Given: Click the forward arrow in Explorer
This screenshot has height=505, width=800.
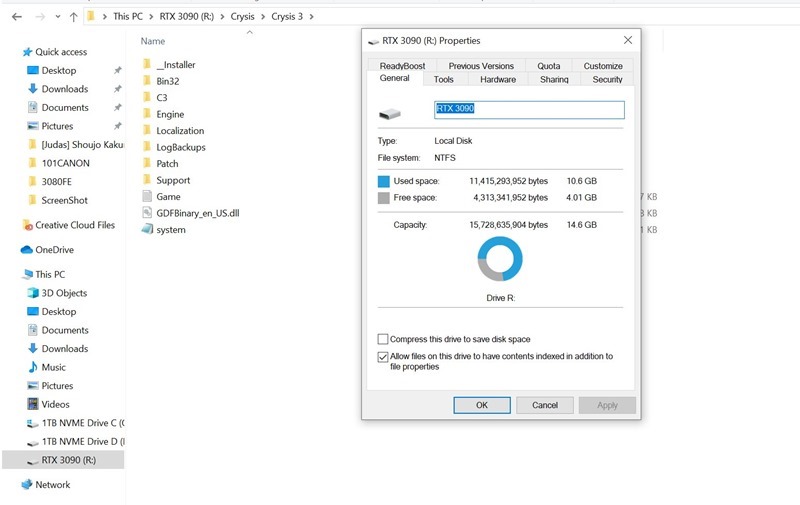Looking at the screenshot, I should click(x=40, y=17).
